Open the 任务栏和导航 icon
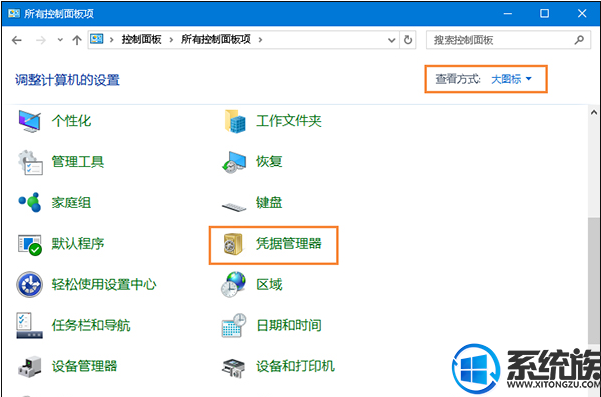Viewport: 601px width, 397px height. tap(30, 325)
